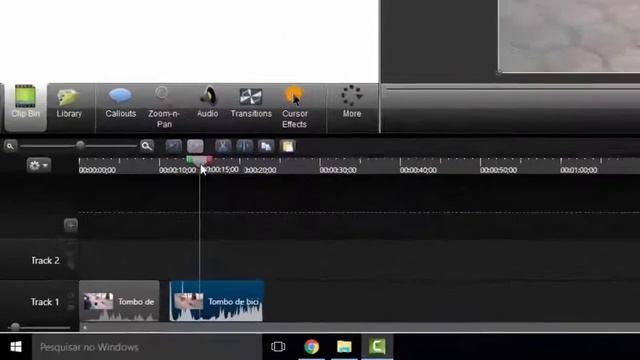Screen dimensions: 640x360
Task: Click the timeline zoom out magnifier
Action: 10,146
